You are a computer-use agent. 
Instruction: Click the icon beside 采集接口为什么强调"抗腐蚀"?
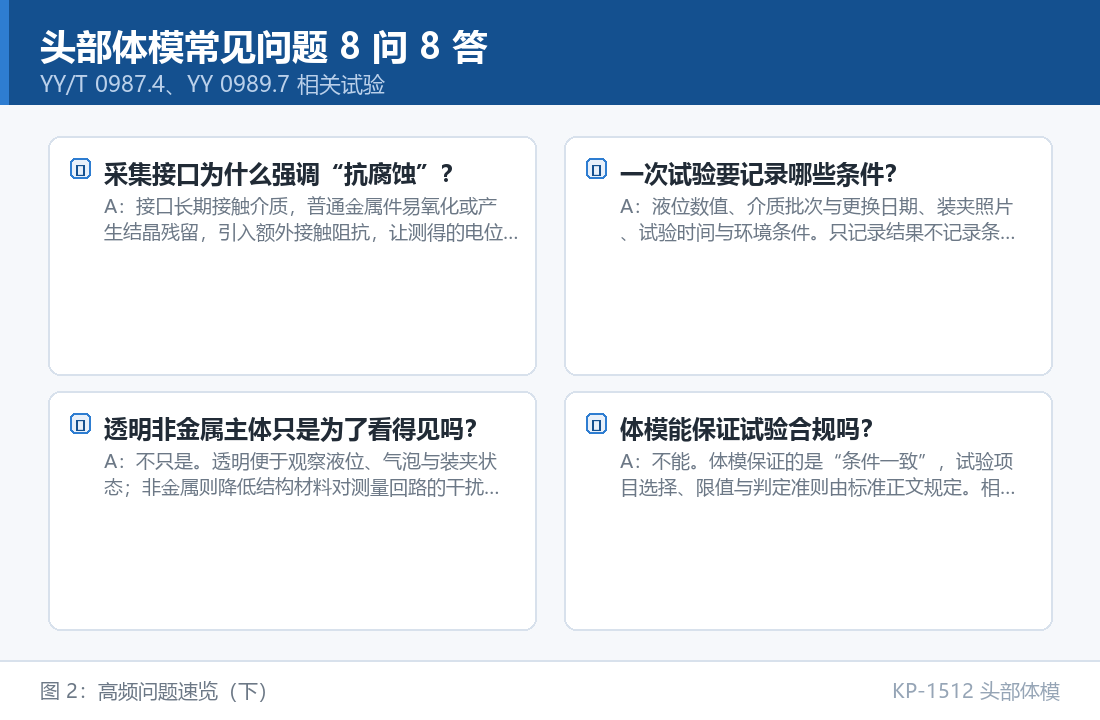pos(81,169)
